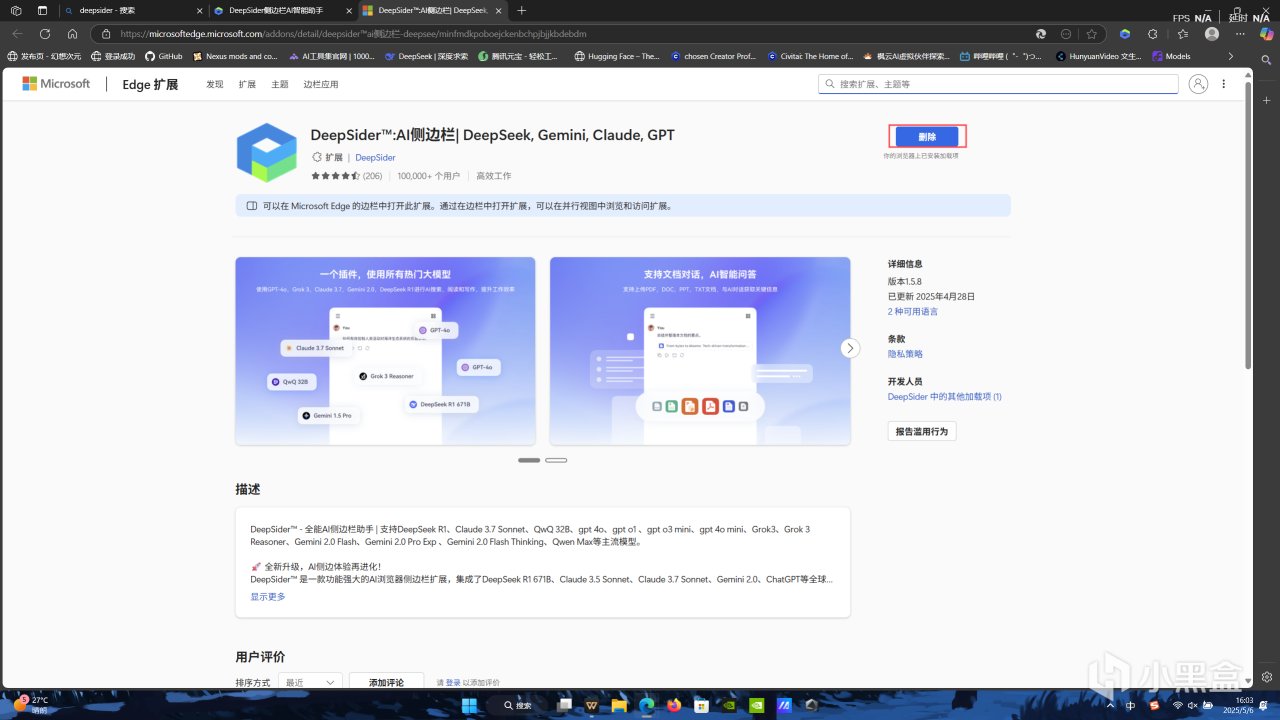
Task: Open WPS Office from the taskbar
Action: (591, 705)
